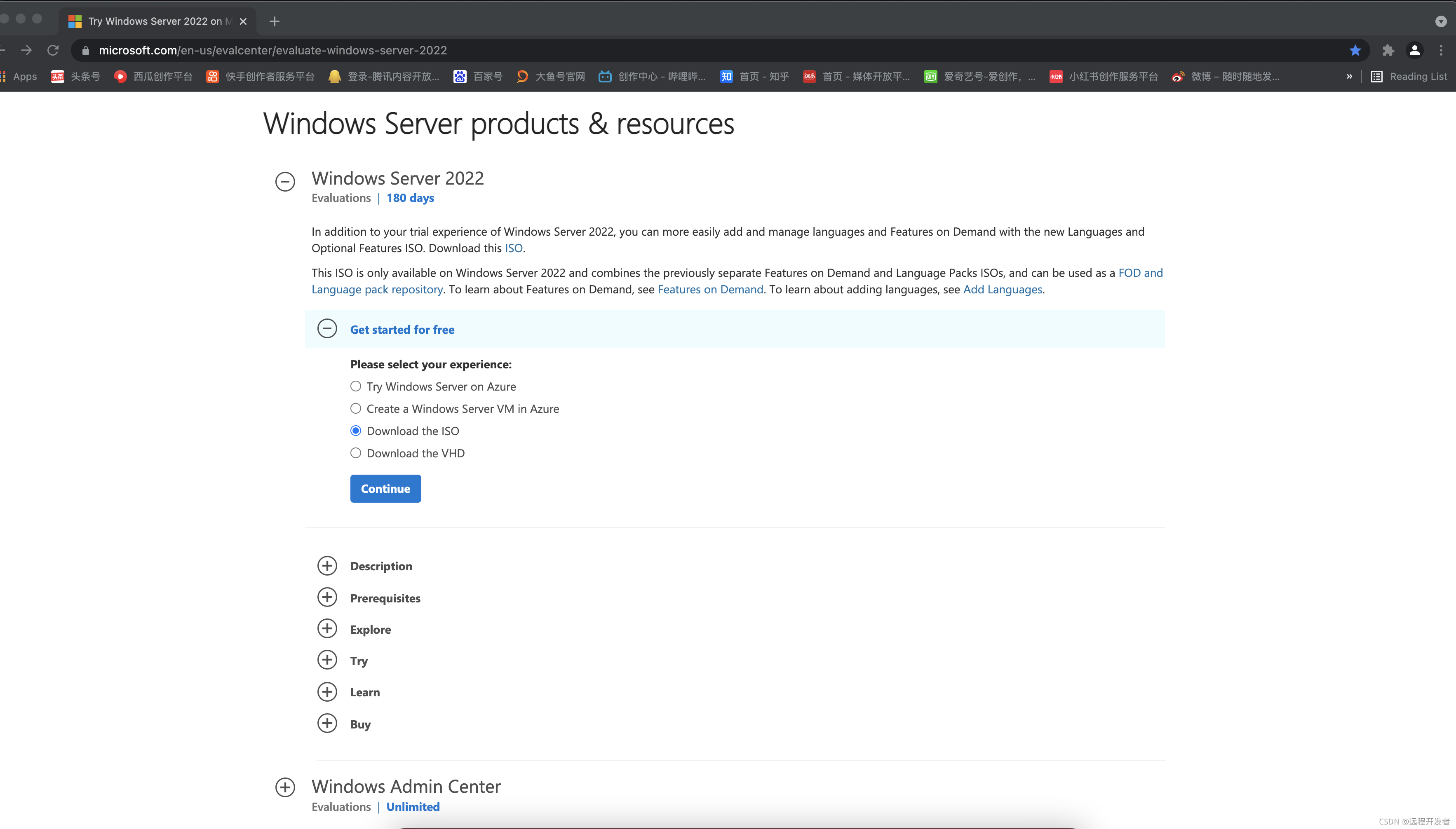Expand the Description section
The height and width of the screenshot is (829, 1456).
click(x=327, y=566)
